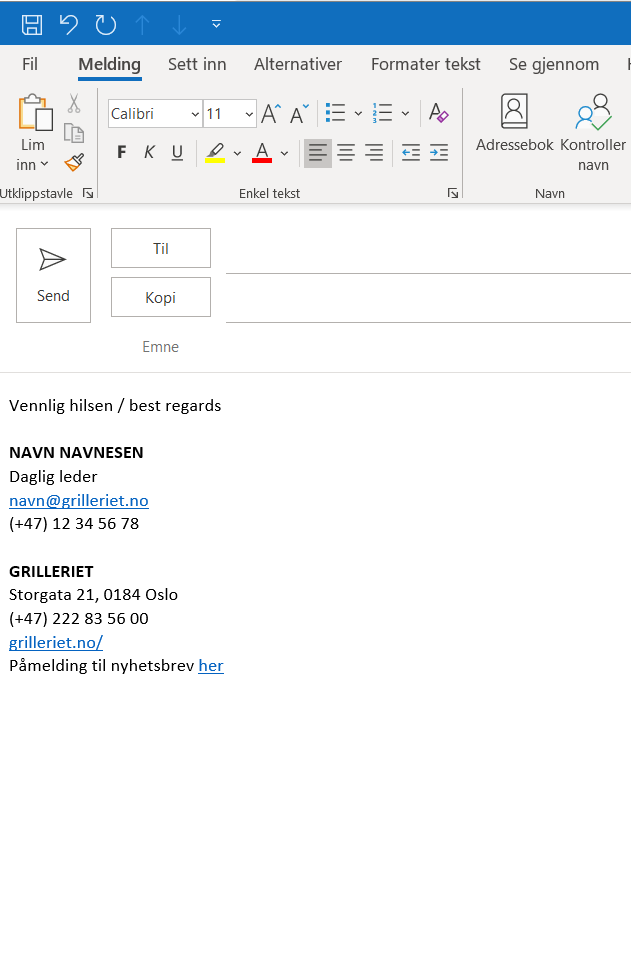
Task: Apply a numbered list
Action: (382, 113)
